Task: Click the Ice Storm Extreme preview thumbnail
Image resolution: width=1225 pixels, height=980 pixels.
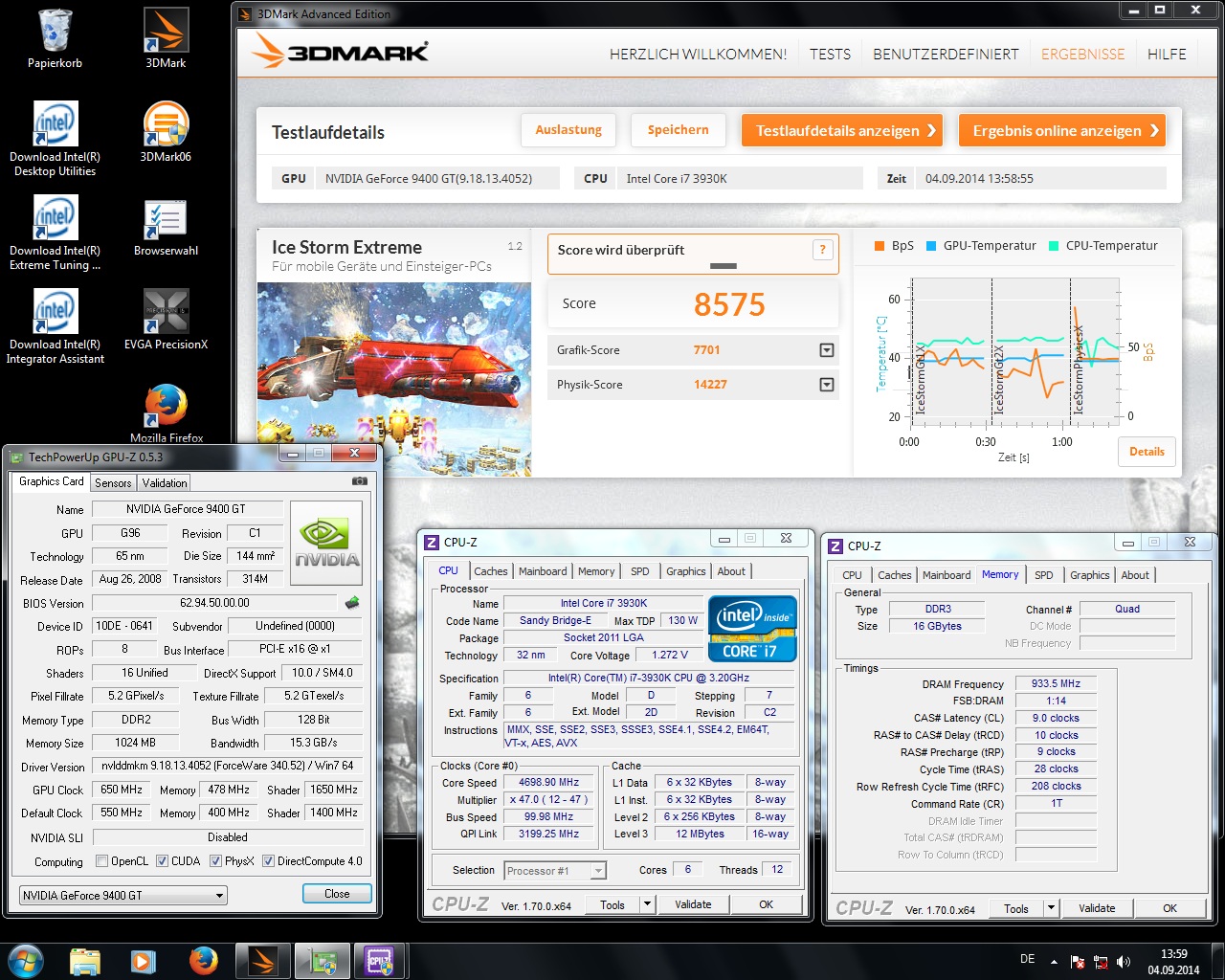Action: pyautogui.click(x=394, y=379)
